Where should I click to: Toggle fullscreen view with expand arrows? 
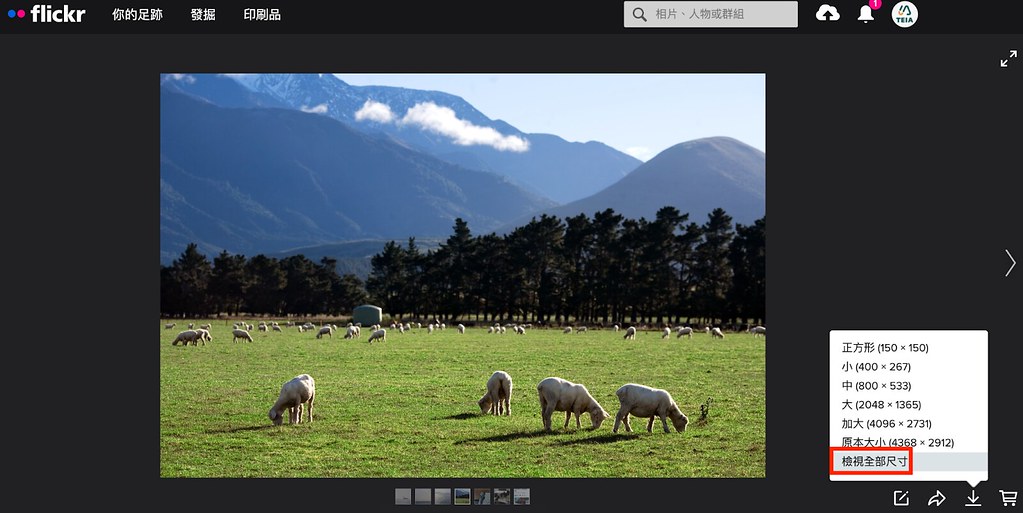(x=1008, y=59)
